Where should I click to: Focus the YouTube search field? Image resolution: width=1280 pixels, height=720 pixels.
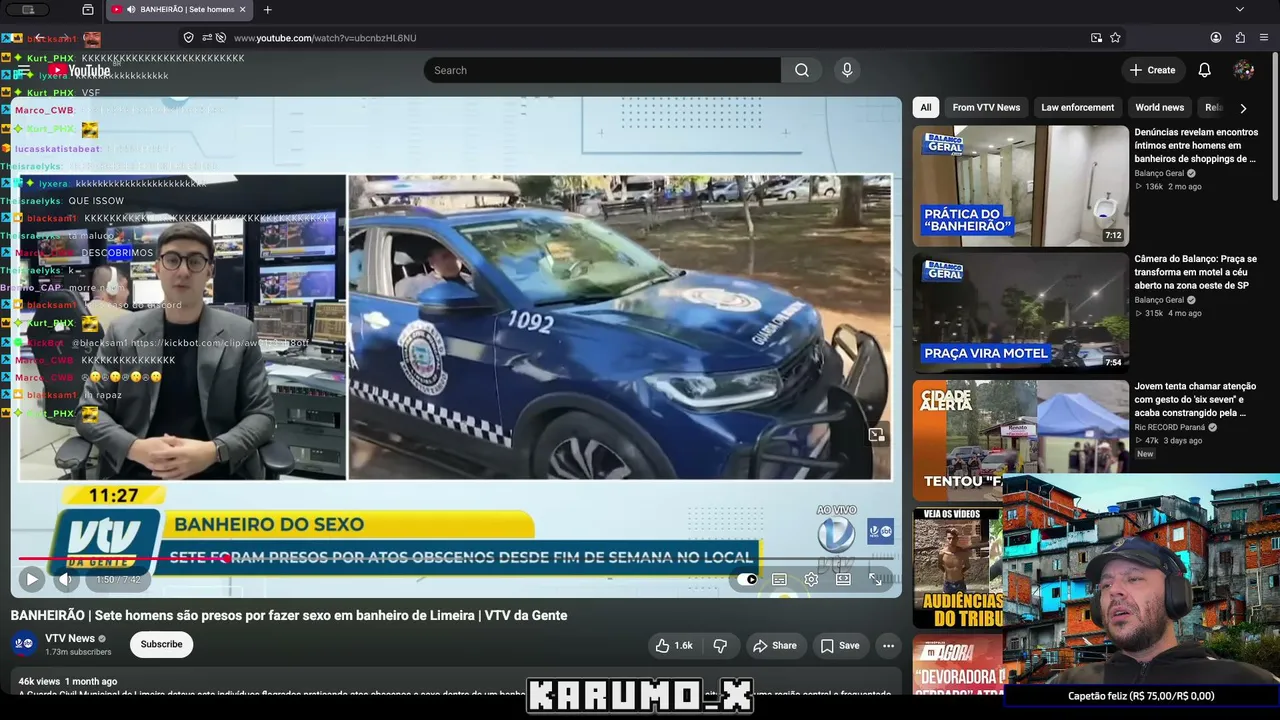[x=602, y=70]
